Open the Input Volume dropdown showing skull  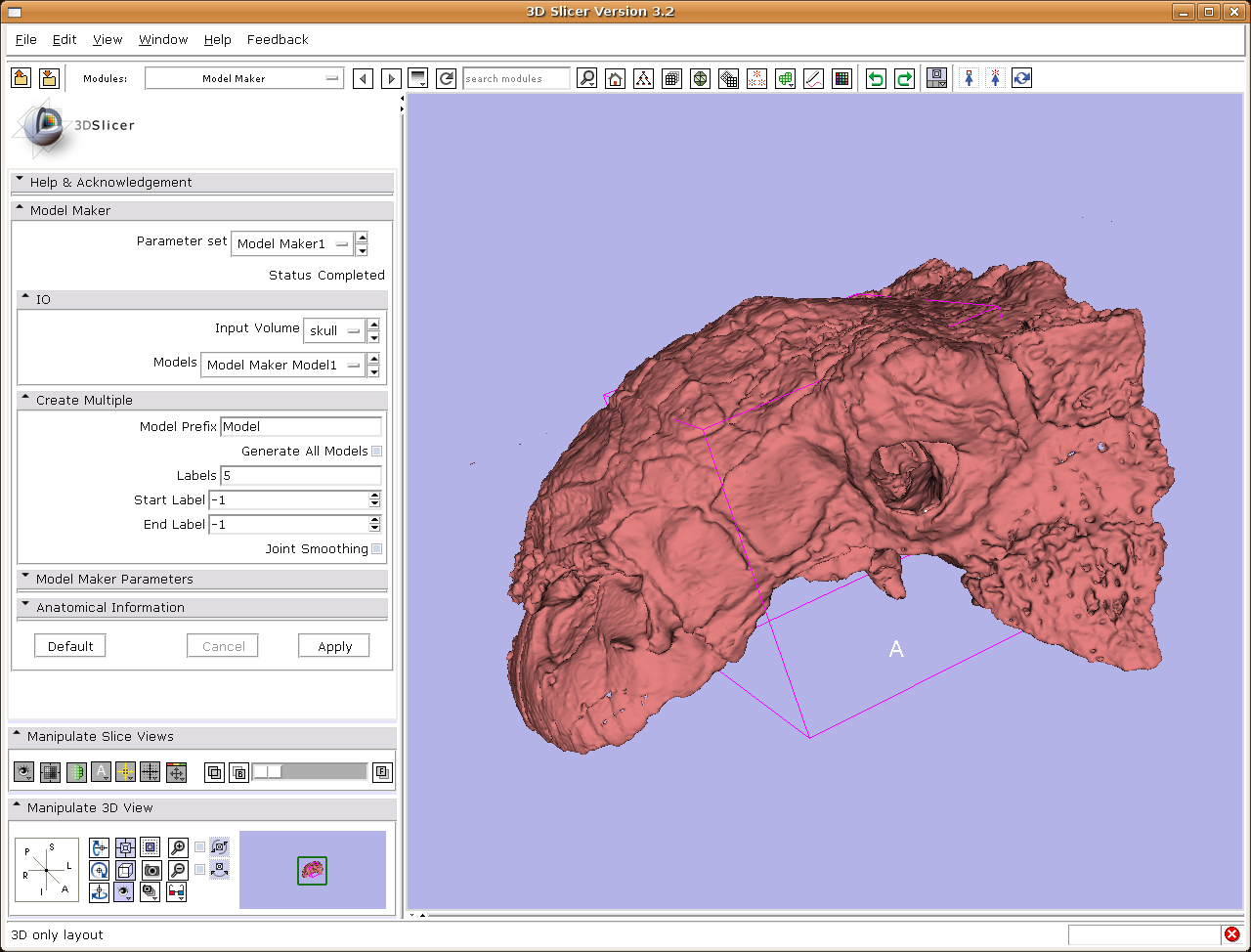(334, 331)
